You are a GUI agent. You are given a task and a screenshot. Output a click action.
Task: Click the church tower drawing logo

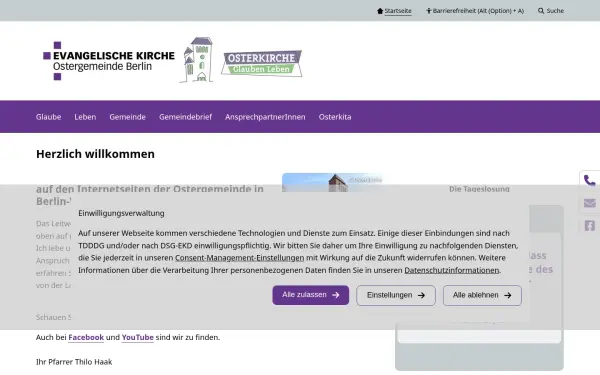197,60
